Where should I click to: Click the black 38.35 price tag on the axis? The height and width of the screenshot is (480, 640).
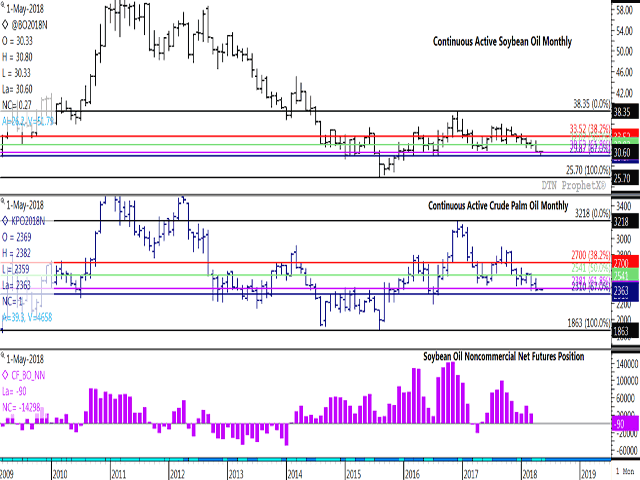point(625,111)
